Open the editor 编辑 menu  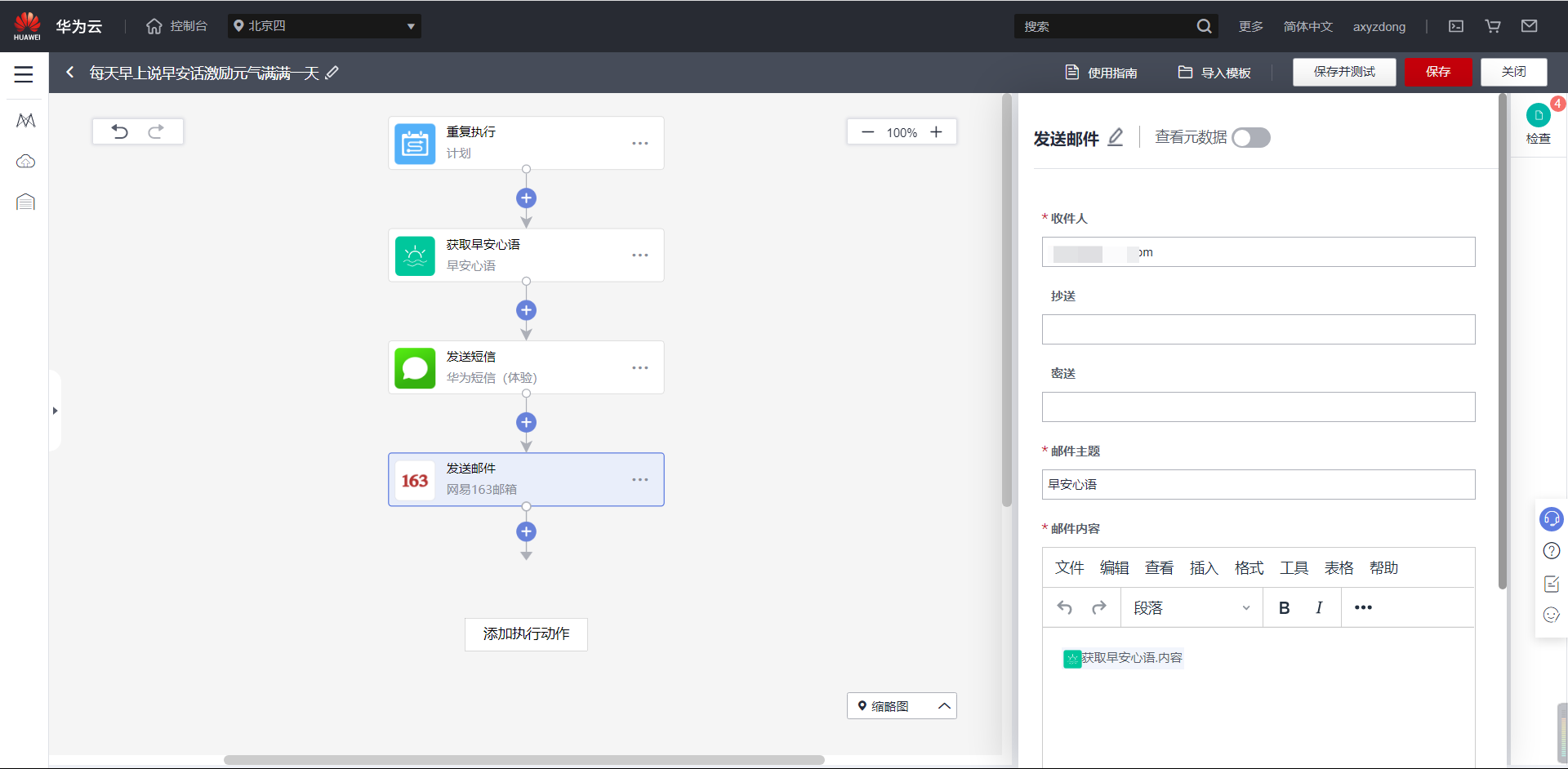1114,568
